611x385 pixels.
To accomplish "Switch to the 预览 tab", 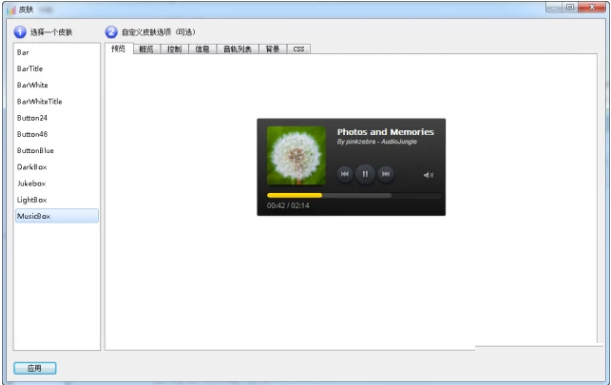I will 118,49.
